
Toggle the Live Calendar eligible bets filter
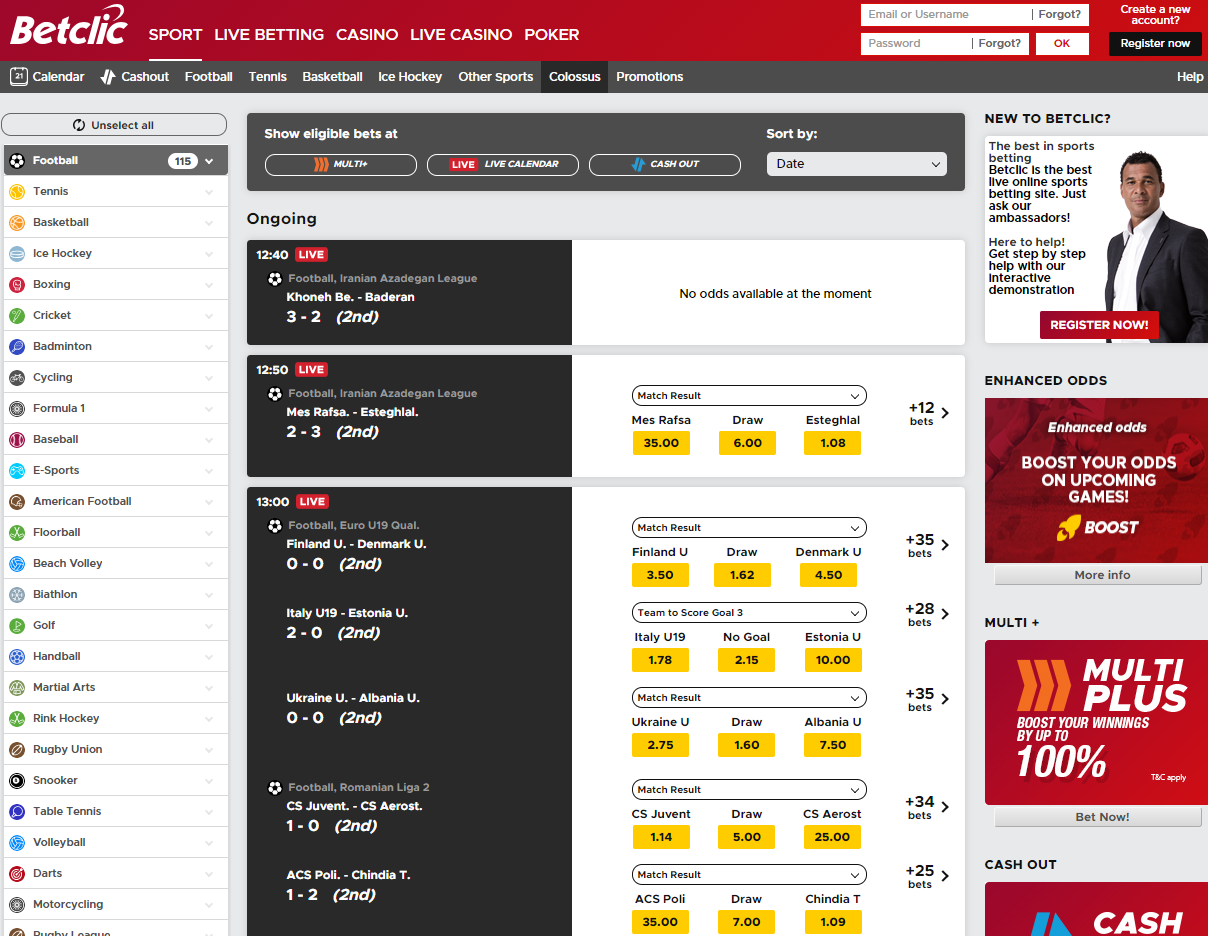pyautogui.click(x=503, y=164)
